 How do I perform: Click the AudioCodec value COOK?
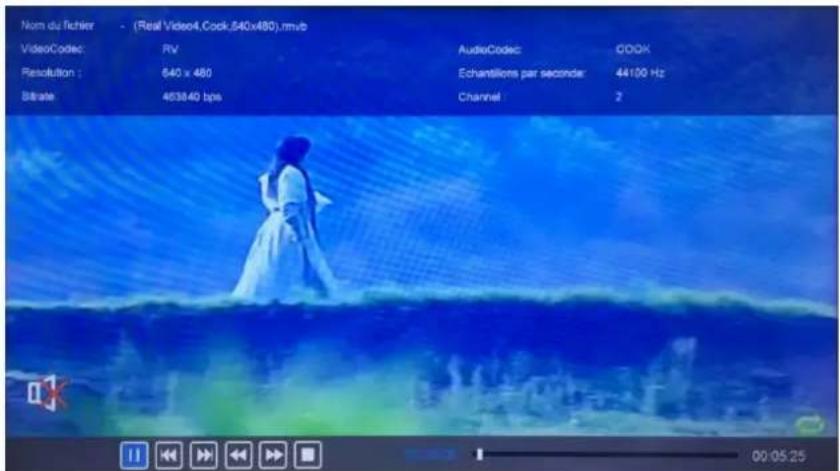(633, 49)
